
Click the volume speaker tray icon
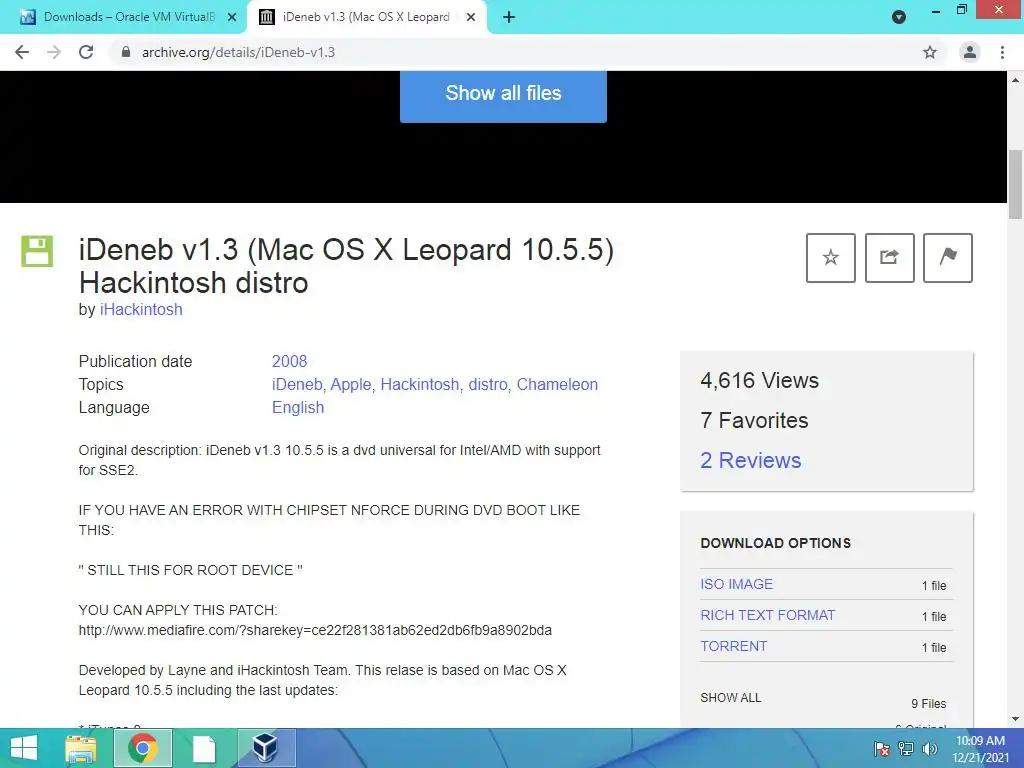pyautogui.click(x=929, y=749)
